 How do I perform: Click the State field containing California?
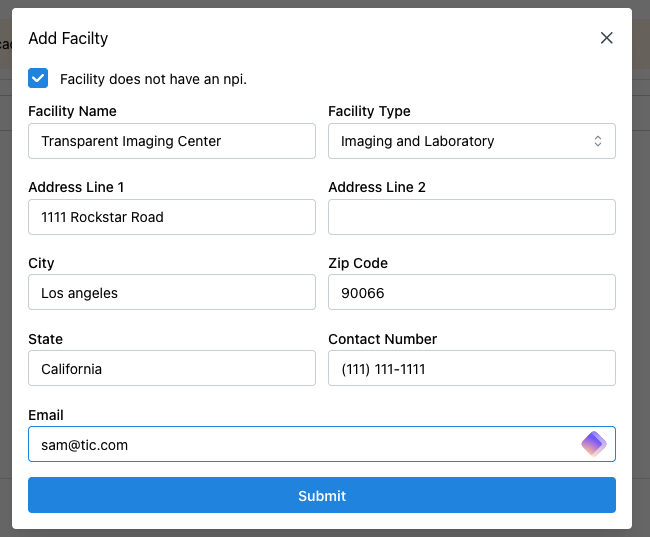(x=171, y=369)
